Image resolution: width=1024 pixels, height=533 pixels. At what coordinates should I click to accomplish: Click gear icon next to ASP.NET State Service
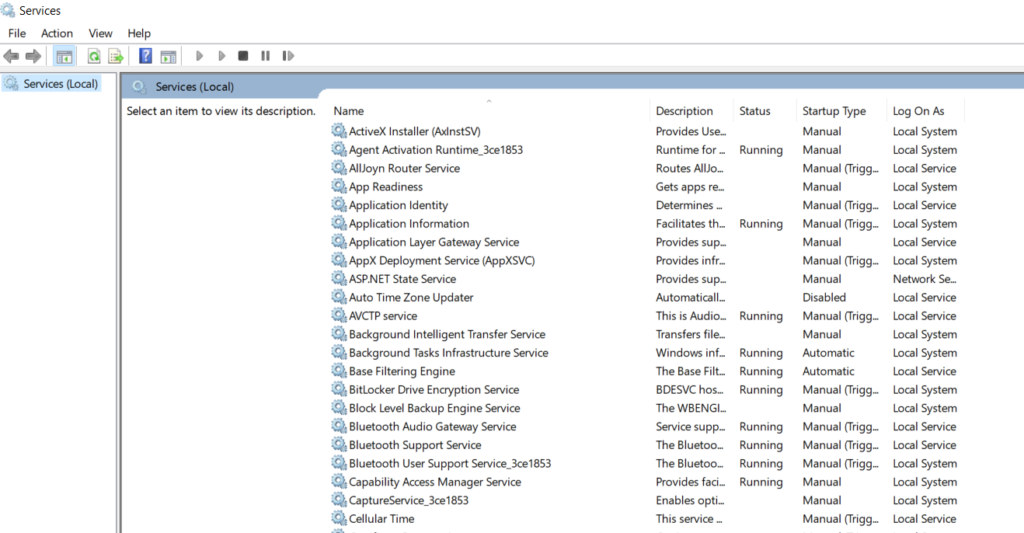click(x=338, y=278)
